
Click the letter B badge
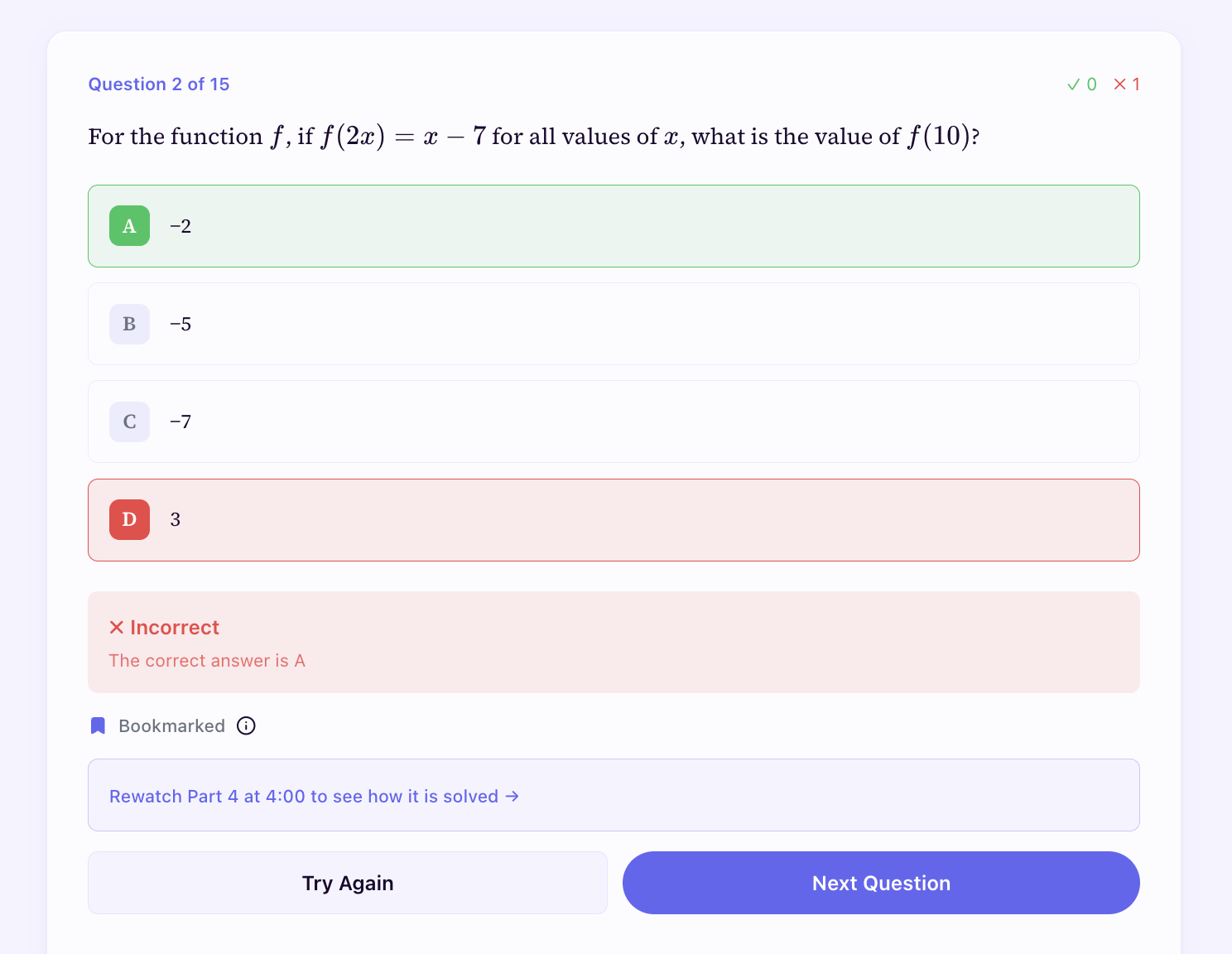[x=129, y=324]
